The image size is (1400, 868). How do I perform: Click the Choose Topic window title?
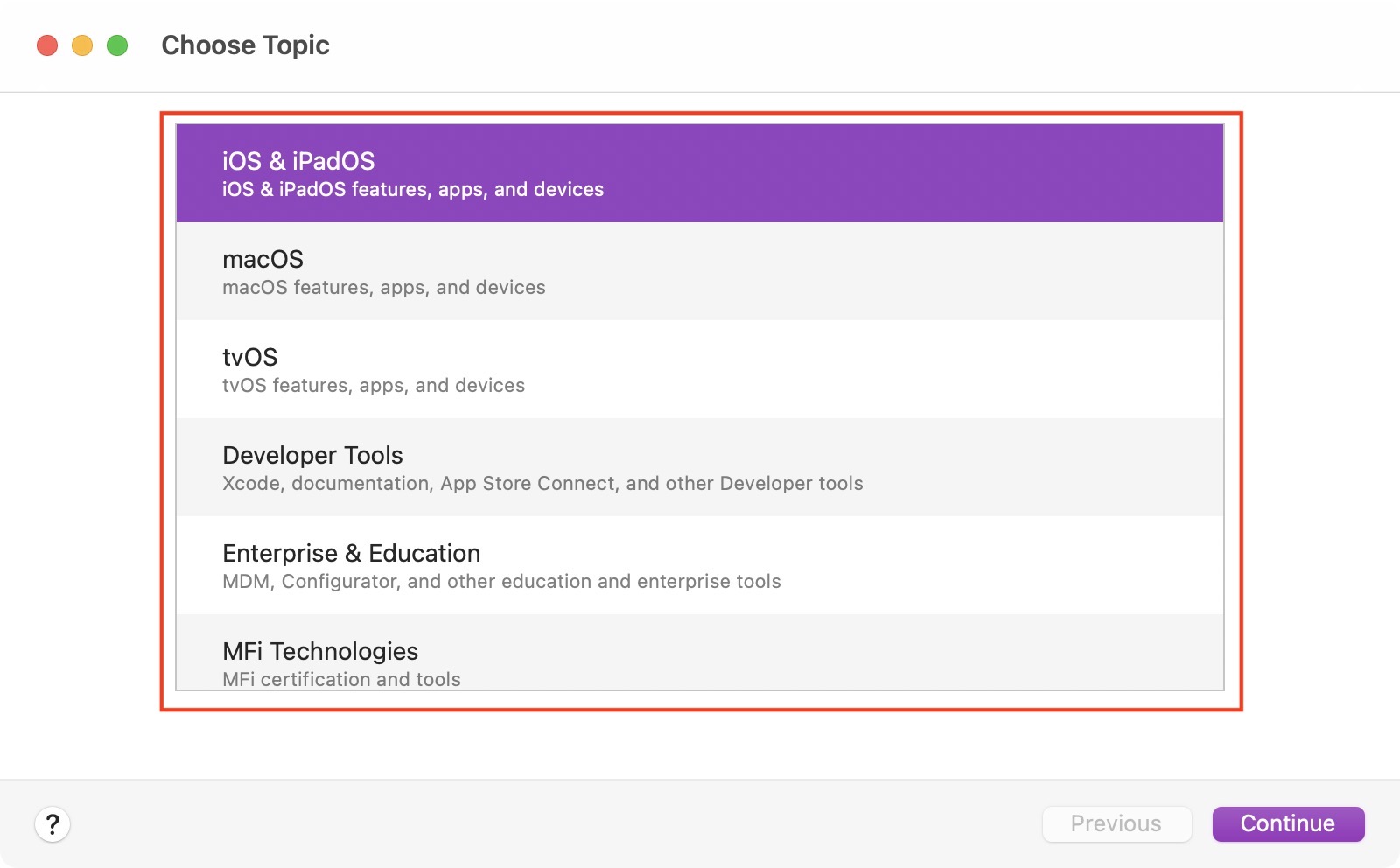click(245, 45)
